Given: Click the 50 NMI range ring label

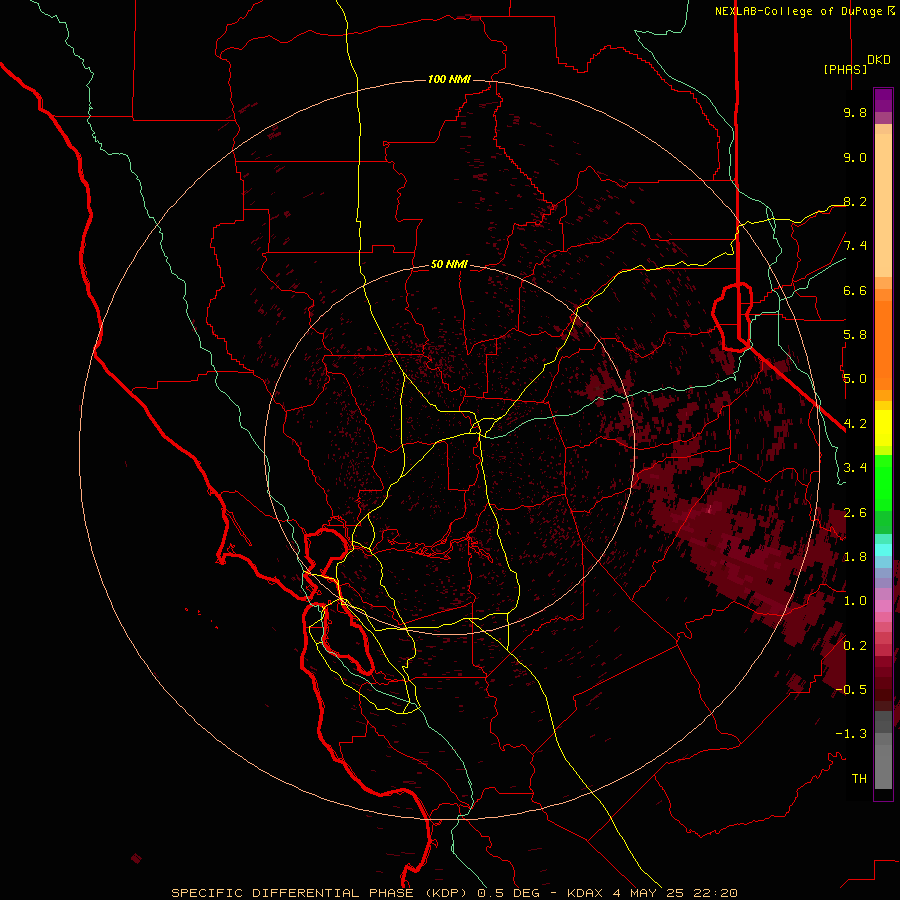Looking at the screenshot, I should [x=449, y=264].
